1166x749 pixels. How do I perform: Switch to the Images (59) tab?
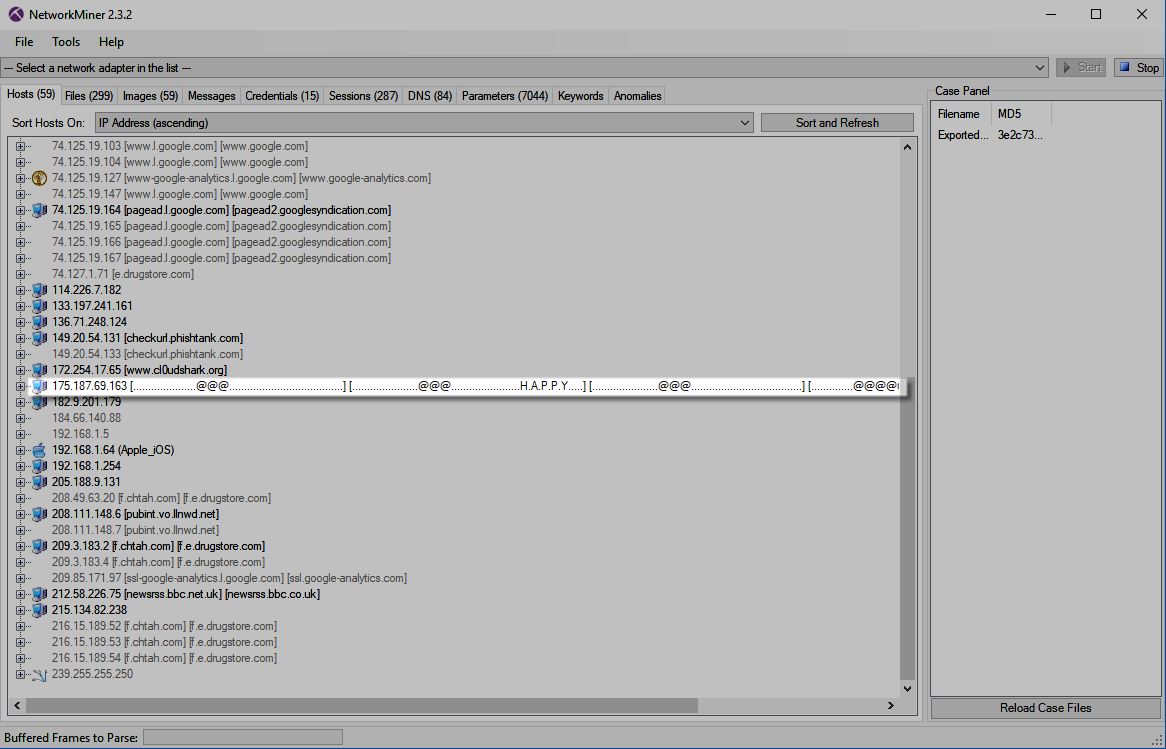click(150, 96)
